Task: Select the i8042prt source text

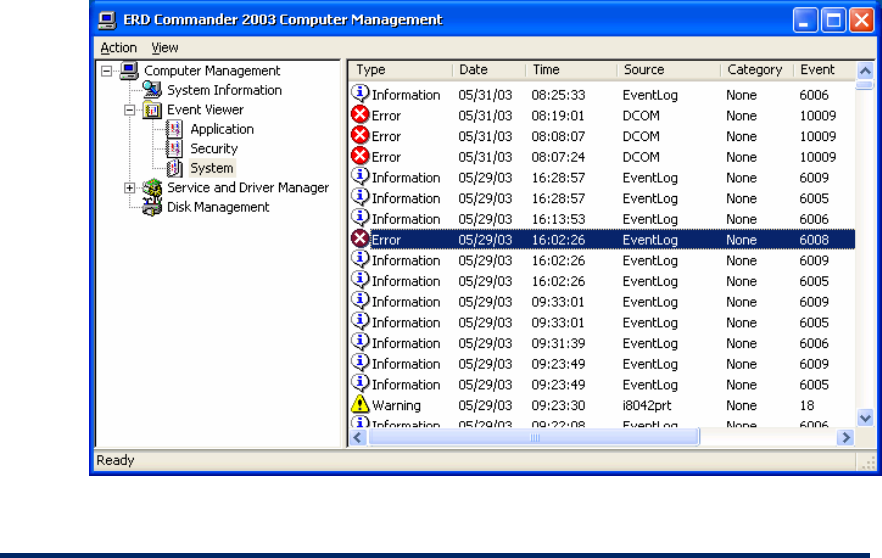Action: click(x=647, y=406)
